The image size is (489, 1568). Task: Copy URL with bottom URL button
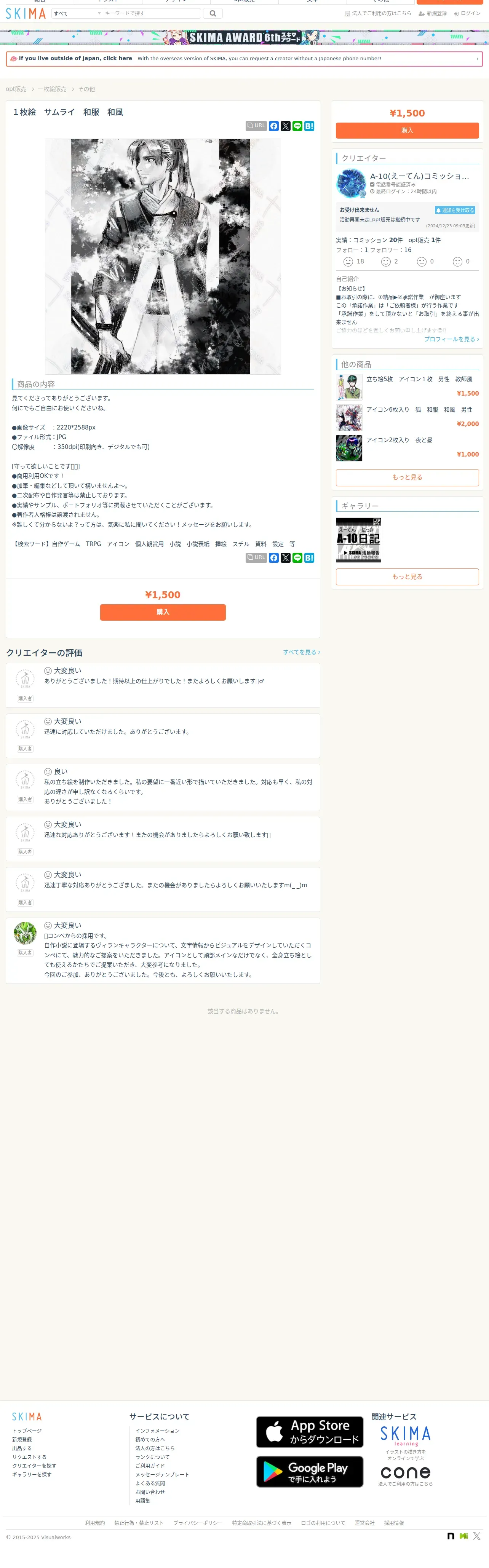click(256, 557)
